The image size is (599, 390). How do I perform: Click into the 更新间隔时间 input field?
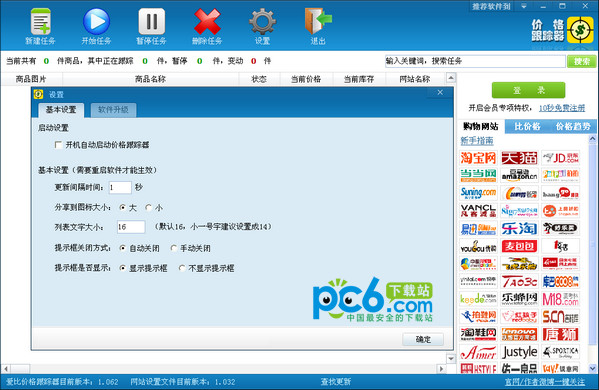[x=120, y=188]
